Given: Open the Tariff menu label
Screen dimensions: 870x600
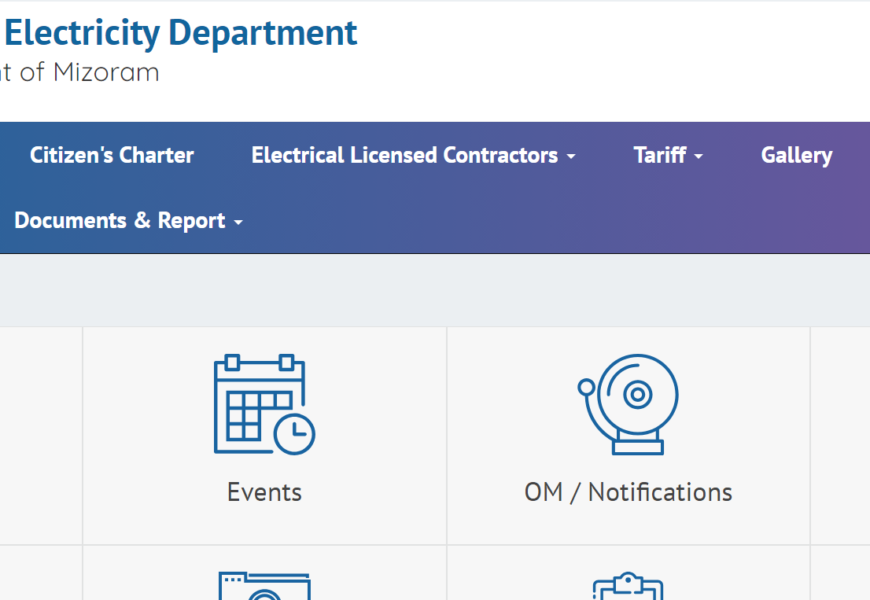Looking at the screenshot, I should [x=660, y=155].
